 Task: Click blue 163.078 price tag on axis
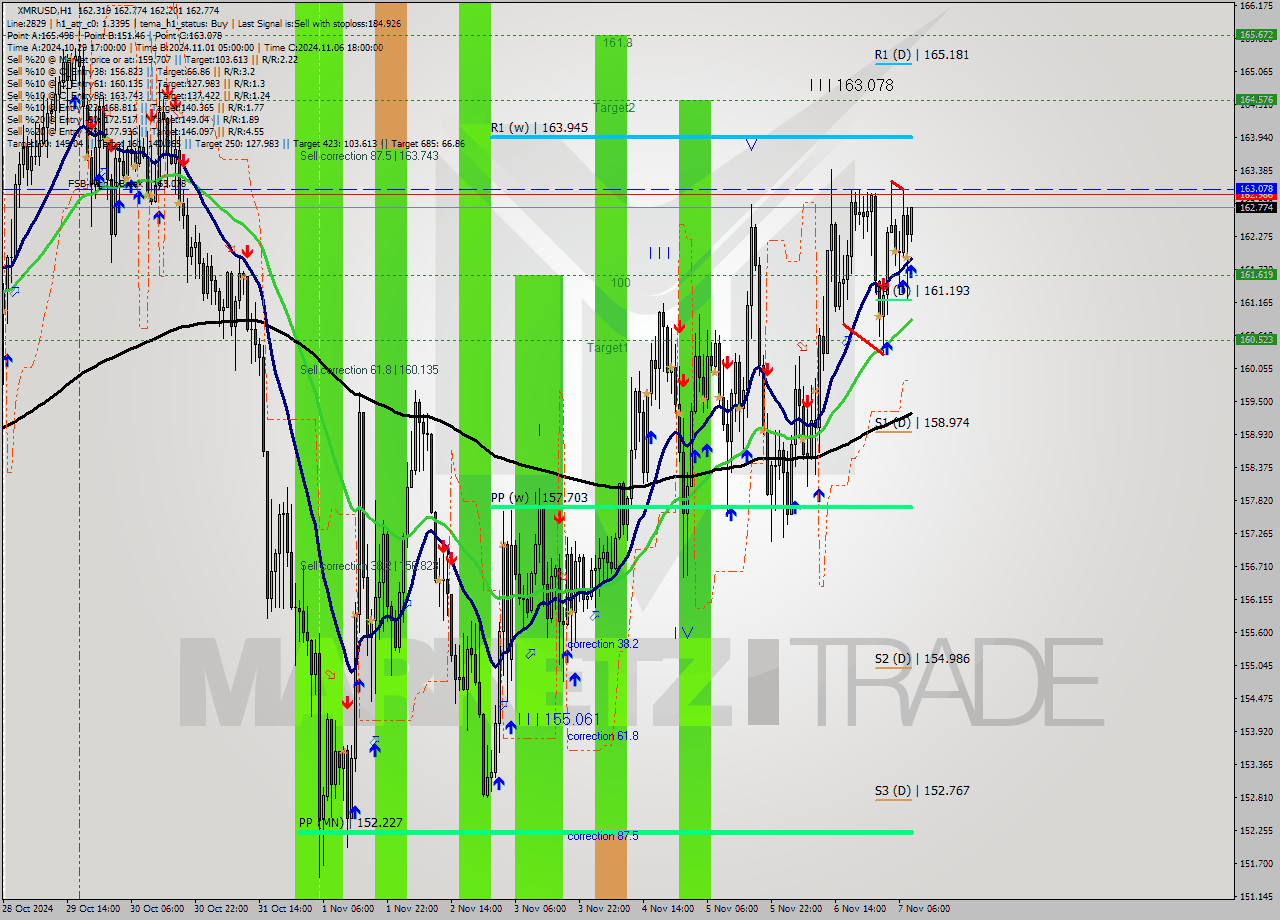pyautogui.click(x=1256, y=188)
